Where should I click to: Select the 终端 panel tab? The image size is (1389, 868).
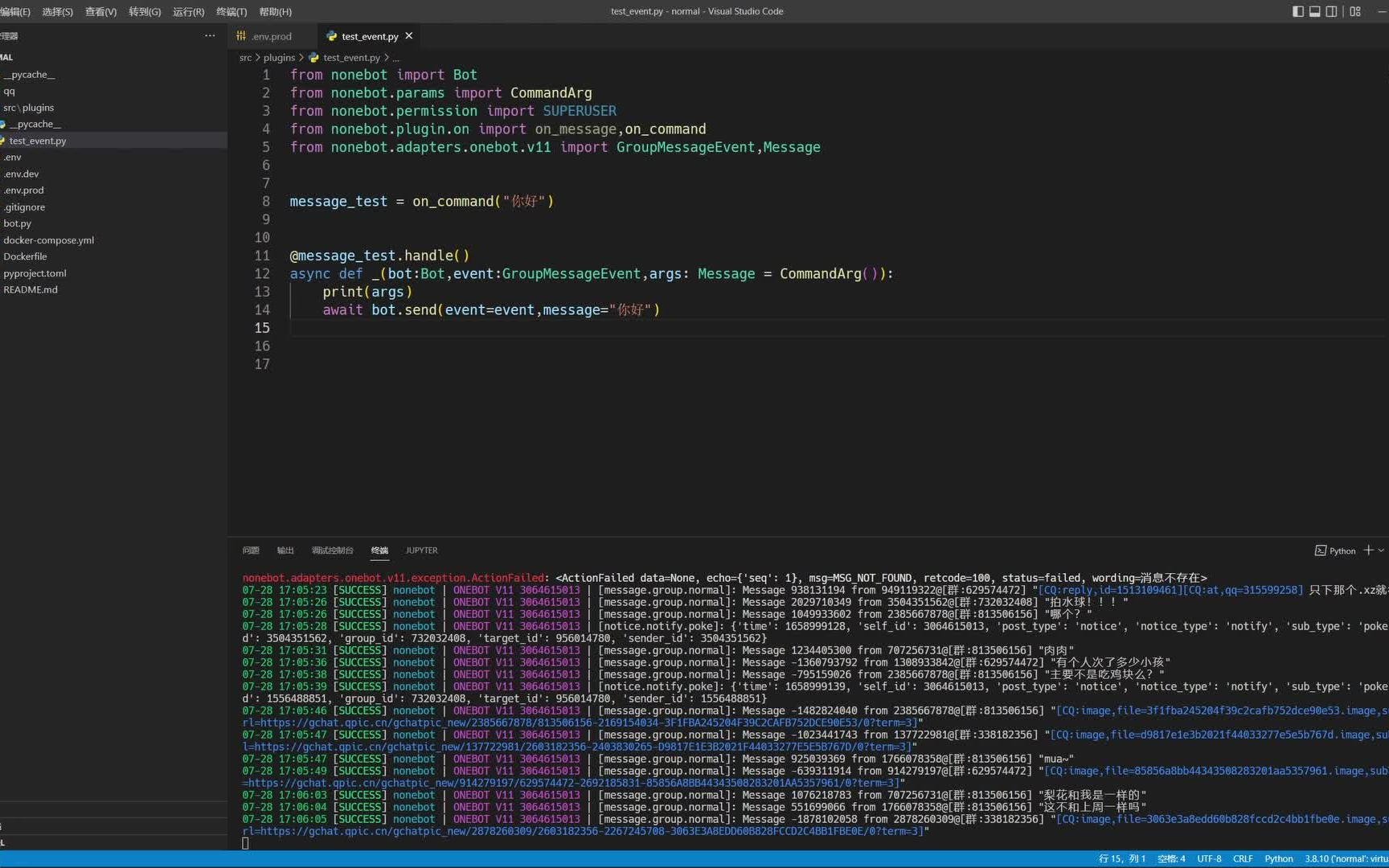point(379,551)
